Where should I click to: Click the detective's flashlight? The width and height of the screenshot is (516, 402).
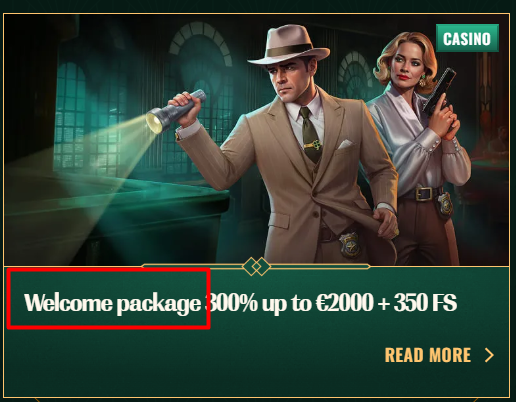pyautogui.click(x=175, y=111)
